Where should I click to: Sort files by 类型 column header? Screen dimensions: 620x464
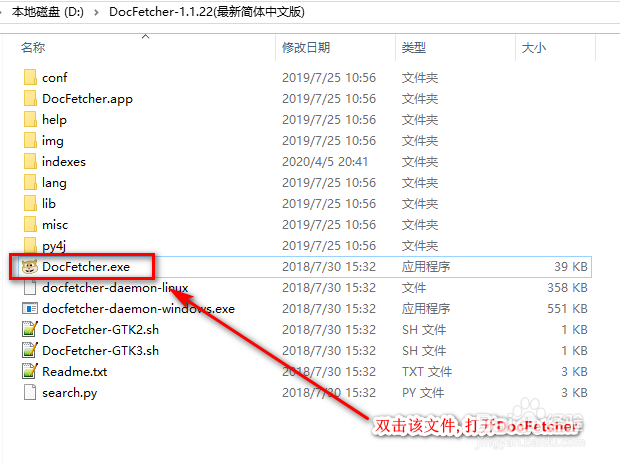(414, 48)
